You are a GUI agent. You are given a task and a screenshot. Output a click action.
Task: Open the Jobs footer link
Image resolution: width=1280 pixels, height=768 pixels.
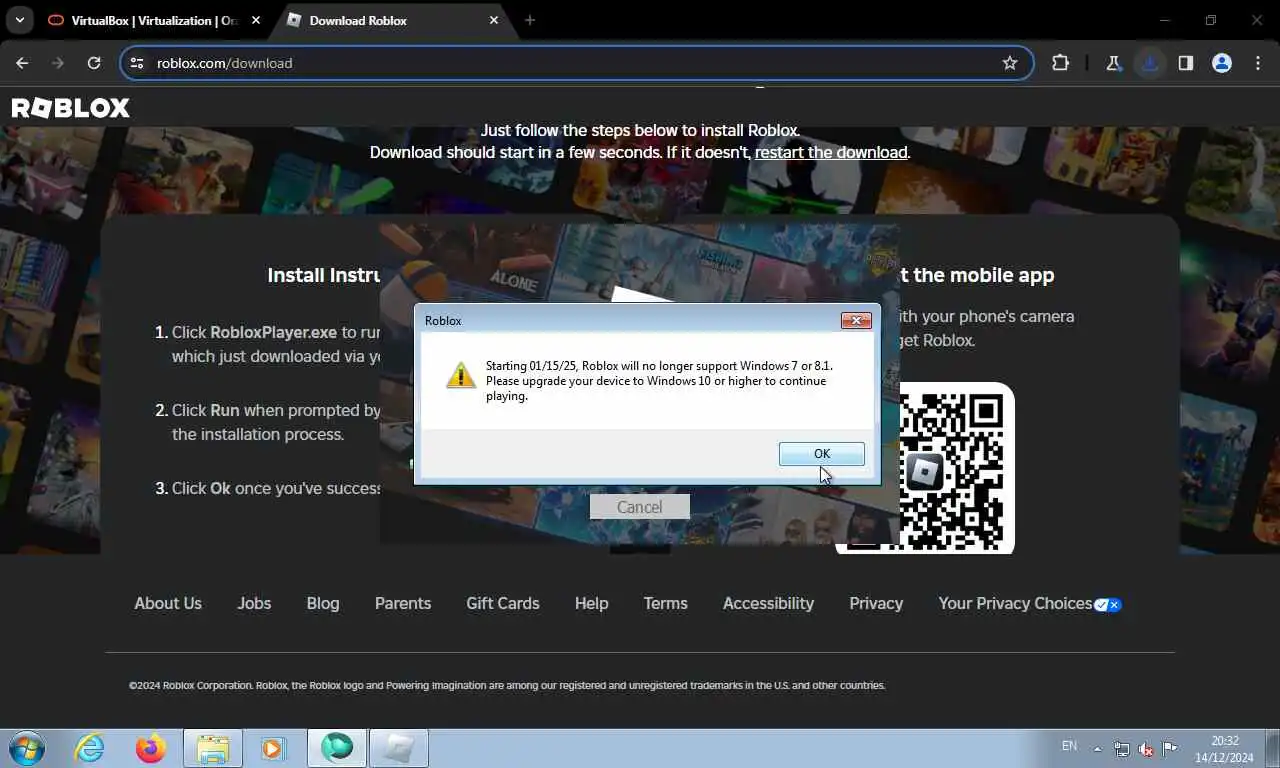pos(254,603)
